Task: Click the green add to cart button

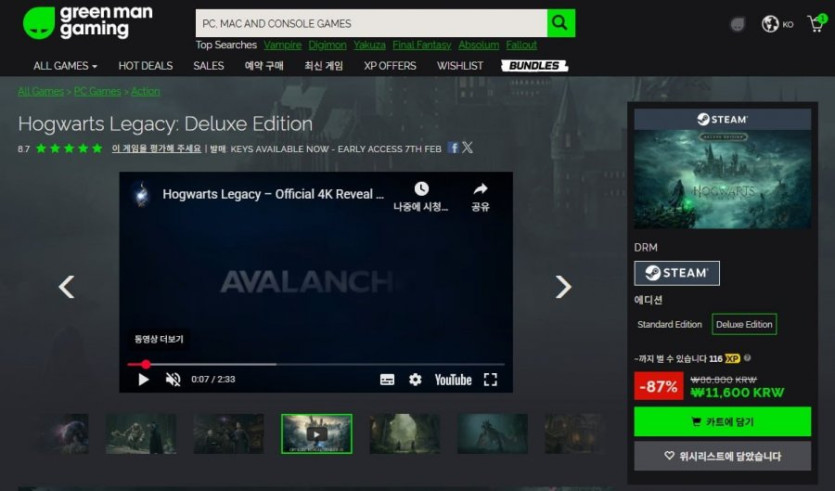Action: (x=722, y=422)
